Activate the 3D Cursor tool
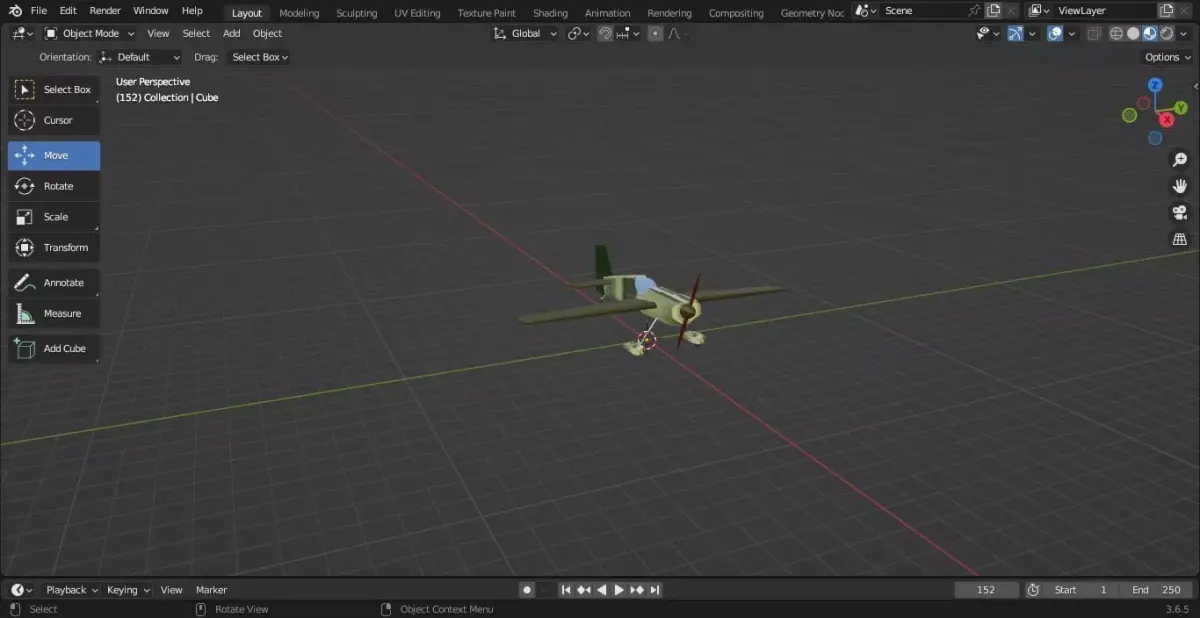1200x618 pixels. (54, 120)
